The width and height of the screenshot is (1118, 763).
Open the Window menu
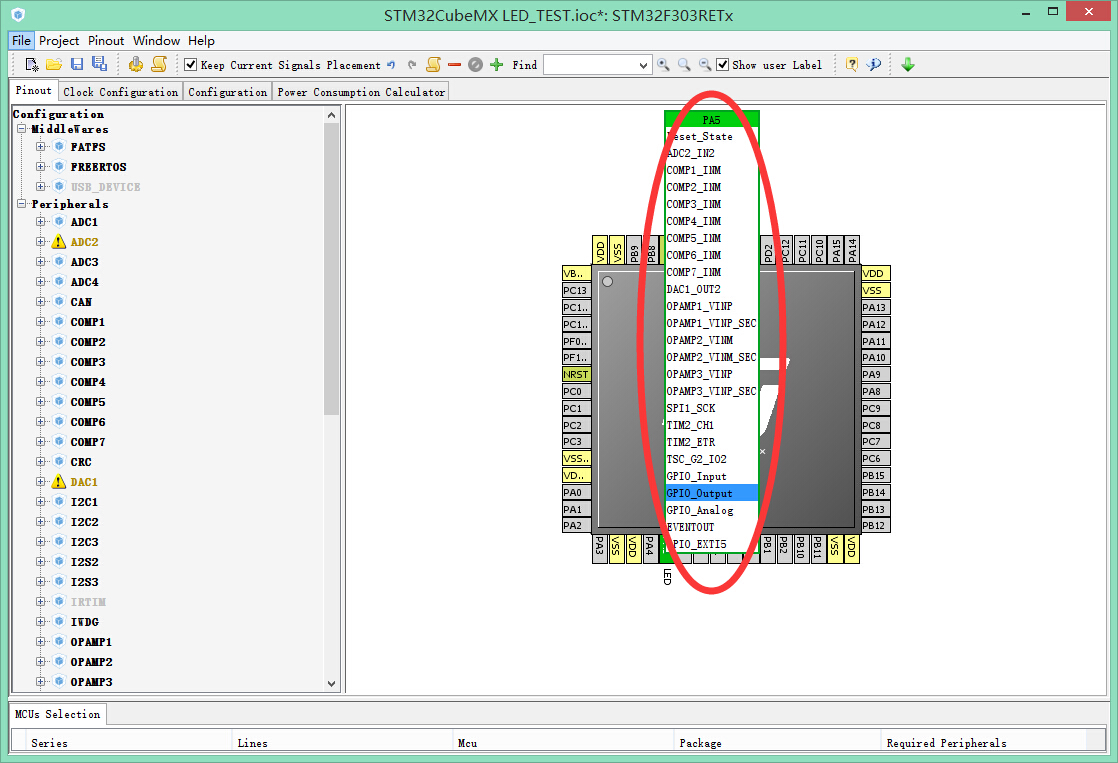156,41
